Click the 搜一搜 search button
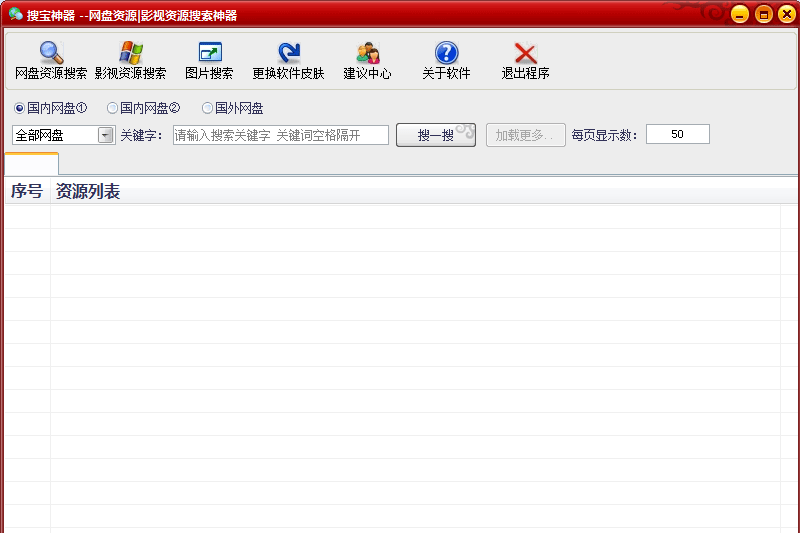Viewport: 800px width, 533px height. coord(436,135)
